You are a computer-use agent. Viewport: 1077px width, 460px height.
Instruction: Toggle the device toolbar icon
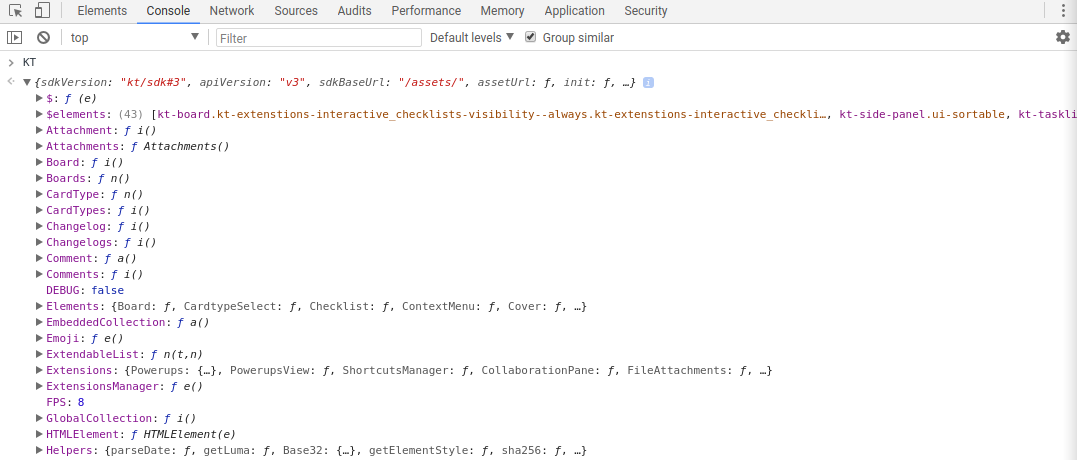42,11
